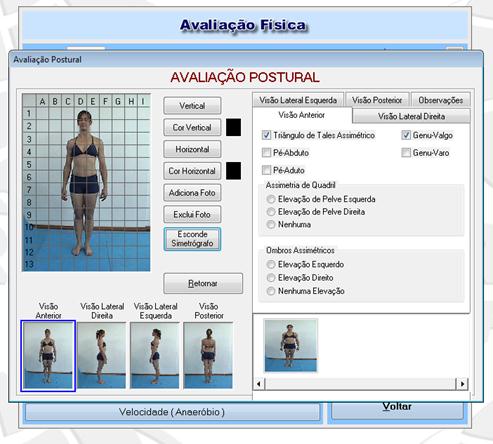Click the small photo in the lower preview strip

click(x=290, y=345)
